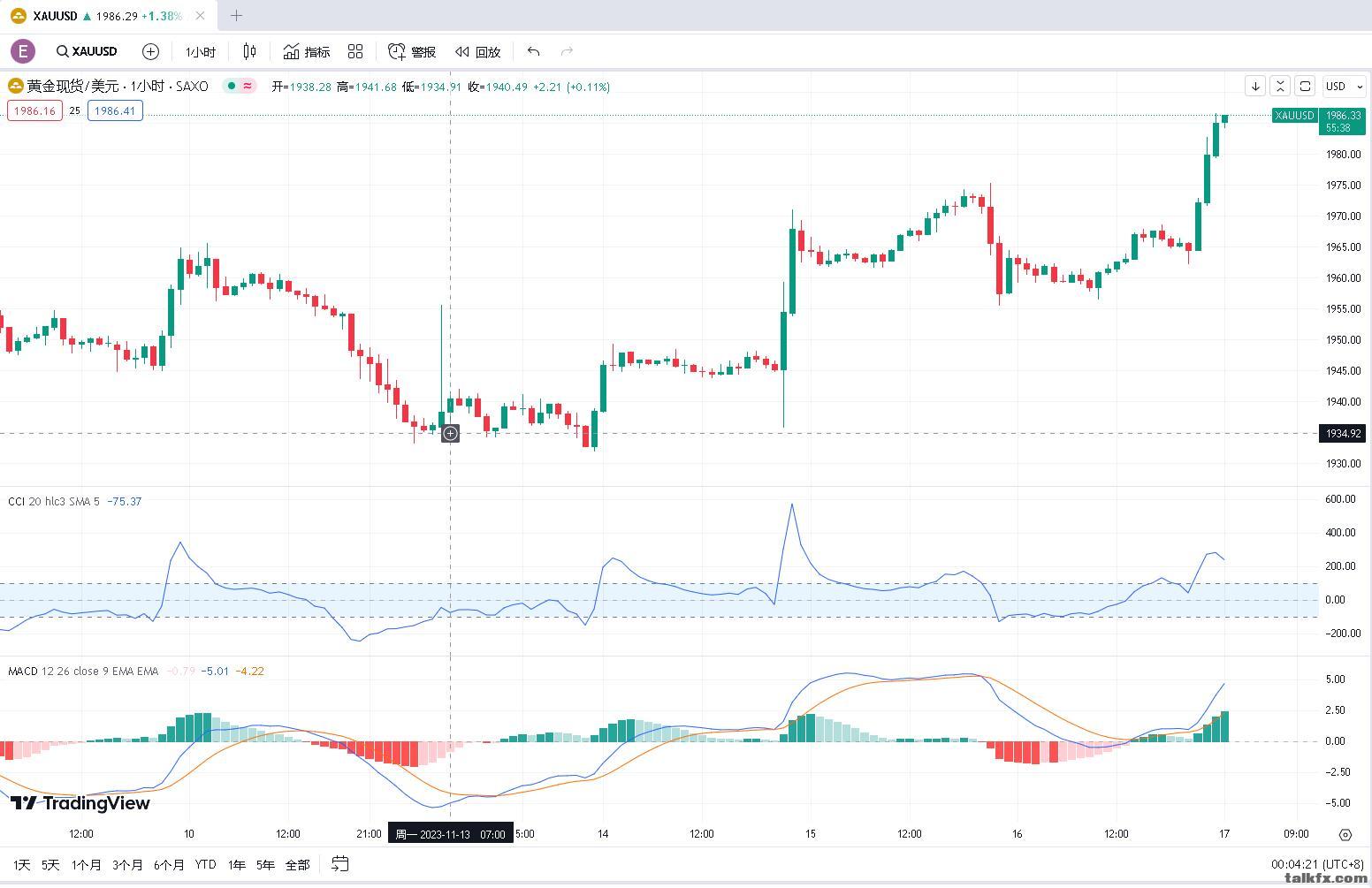Click the MACD signal value -4.22
Viewport: 1372px width, 888px height.
point(250,671)
